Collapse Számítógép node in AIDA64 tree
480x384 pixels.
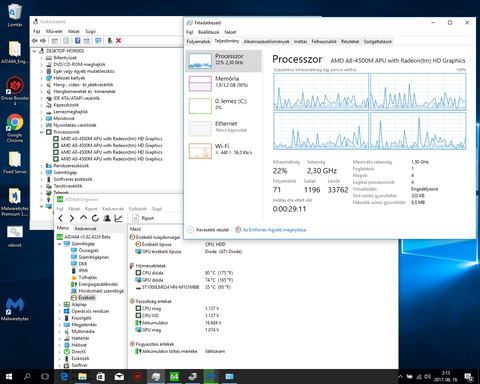click(60, 244)
